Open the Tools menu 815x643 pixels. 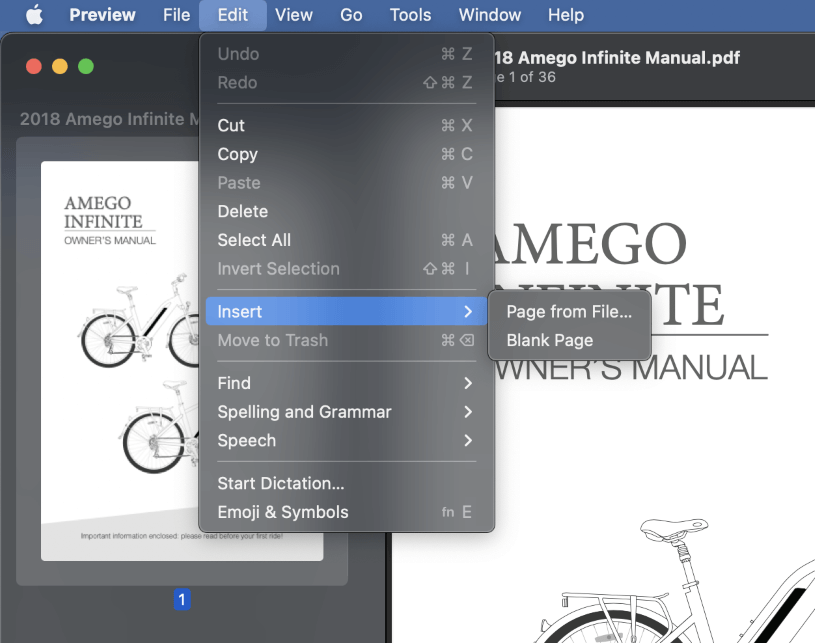pyautogui.click(x=410, y=15)
